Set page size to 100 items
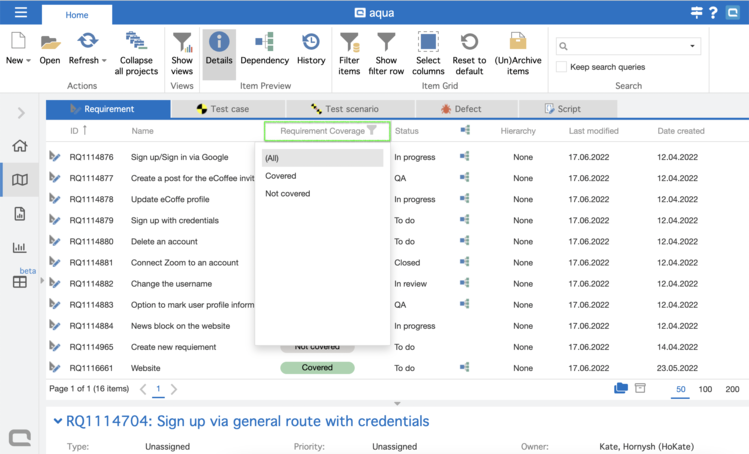The width and height of the screenshot is (749, 454). coord(705,389)
